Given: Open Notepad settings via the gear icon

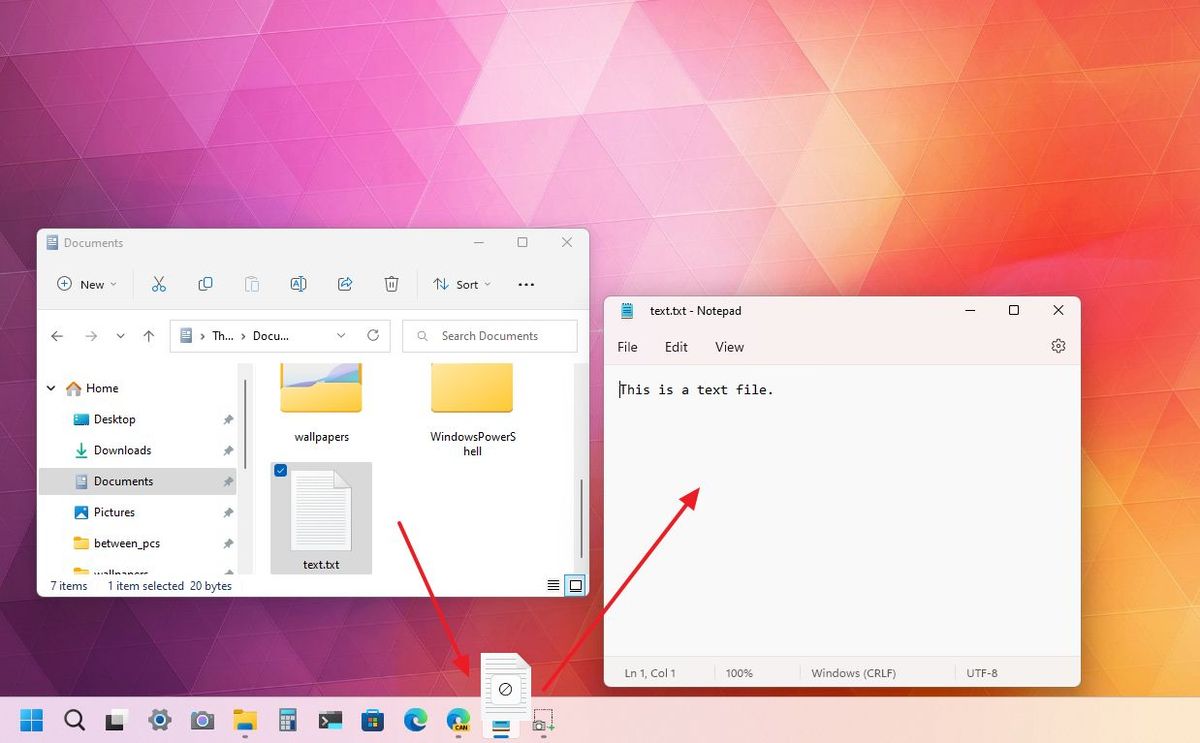Looking at the screenshot, I should click(1058, 346).
